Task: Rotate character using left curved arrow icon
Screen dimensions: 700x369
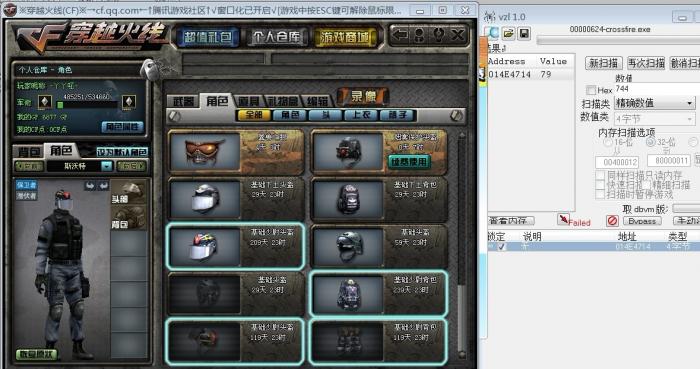Action: click(x=90, y=185)
